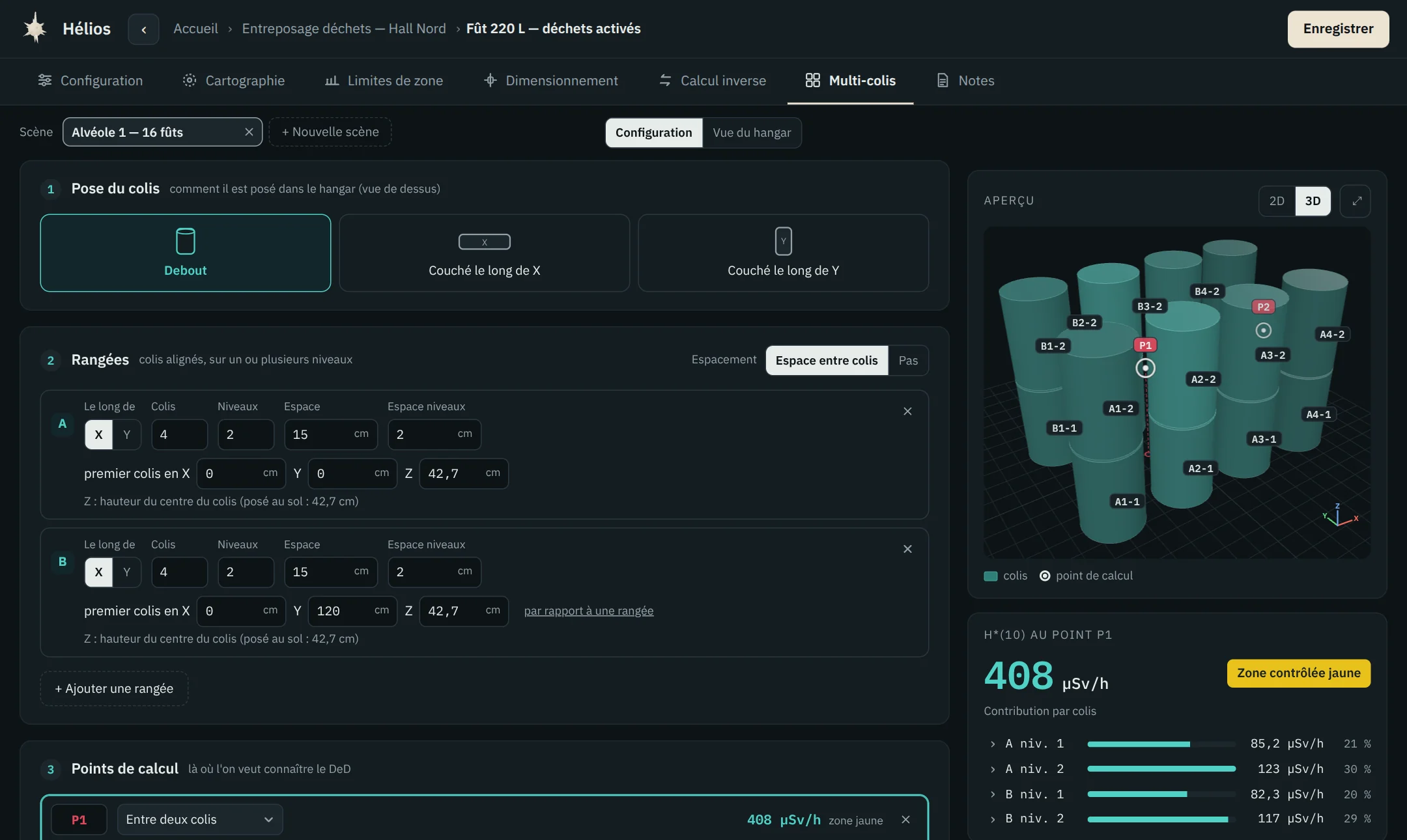Switch preview to 2D view
This screenshot has width=1407, height=840.
tap(1277, 201)
